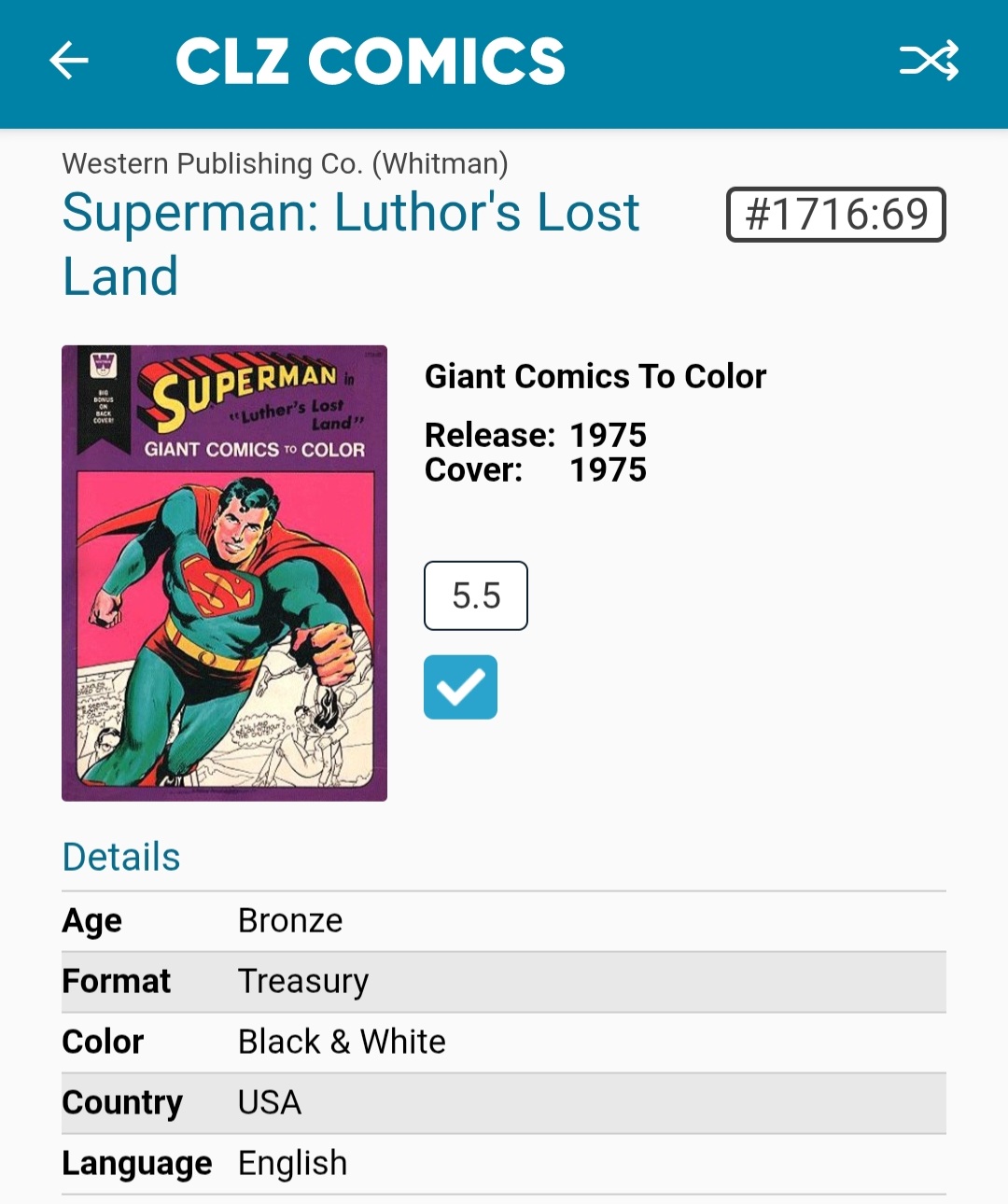Viewport: 1008px width, 1204px height.
Task: Select the Giant Comics To Color title
Action: pyautogui.click(x=595, y=376)
